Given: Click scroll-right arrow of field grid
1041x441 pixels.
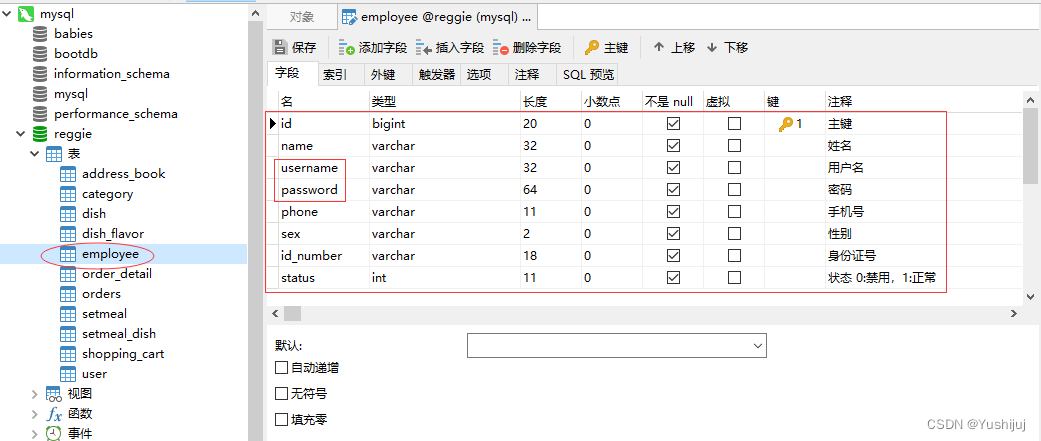Looking at the screenshot, I should [x=1013, y=313].
